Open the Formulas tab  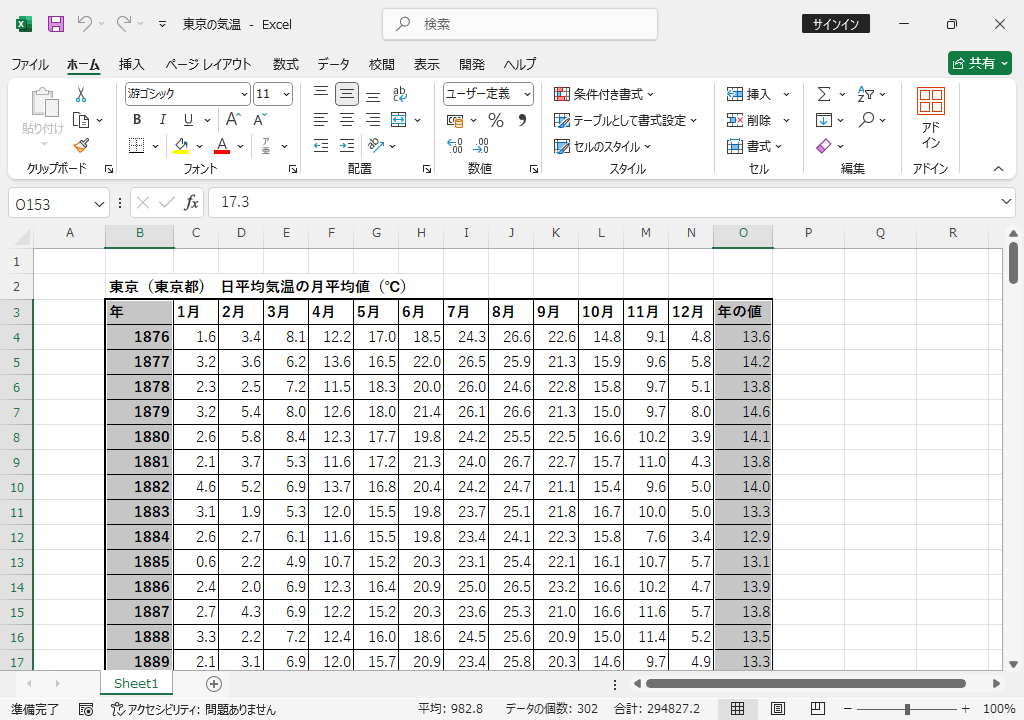(285, 64)
